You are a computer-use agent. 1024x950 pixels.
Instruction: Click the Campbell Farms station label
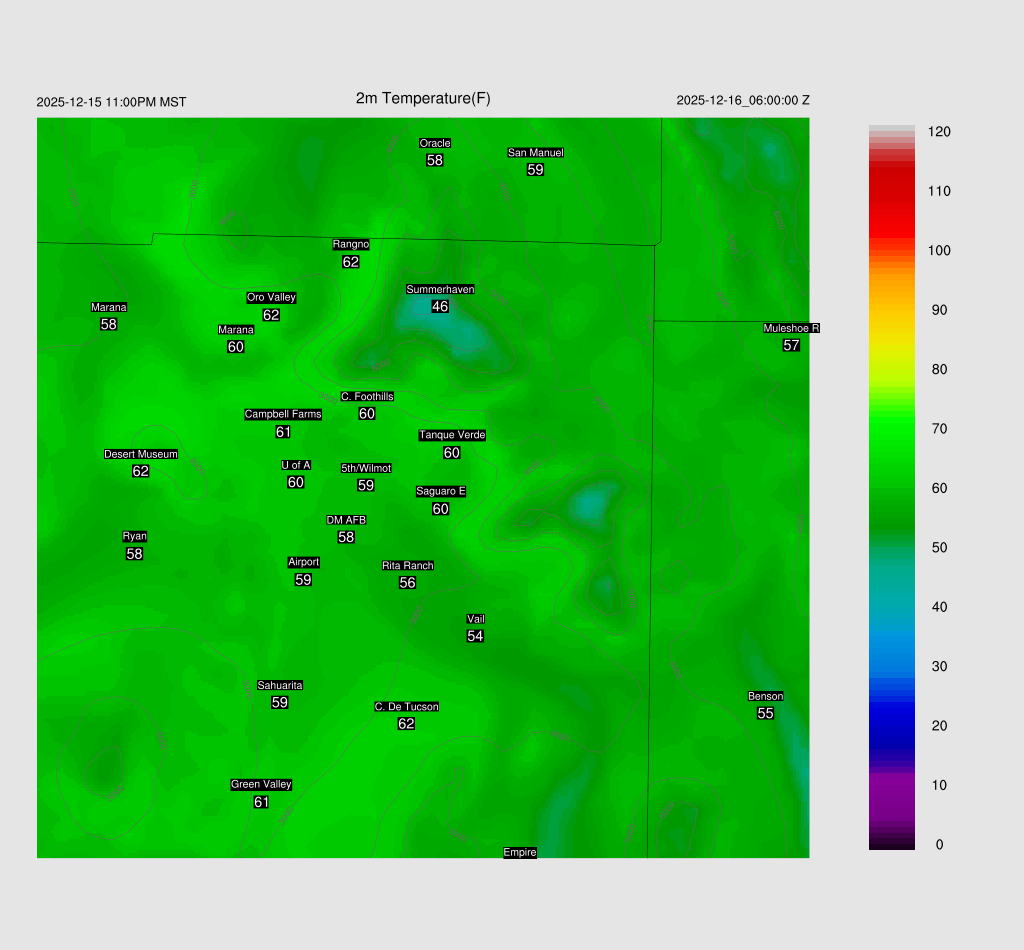pyautogui.click(x=283, y=414)
